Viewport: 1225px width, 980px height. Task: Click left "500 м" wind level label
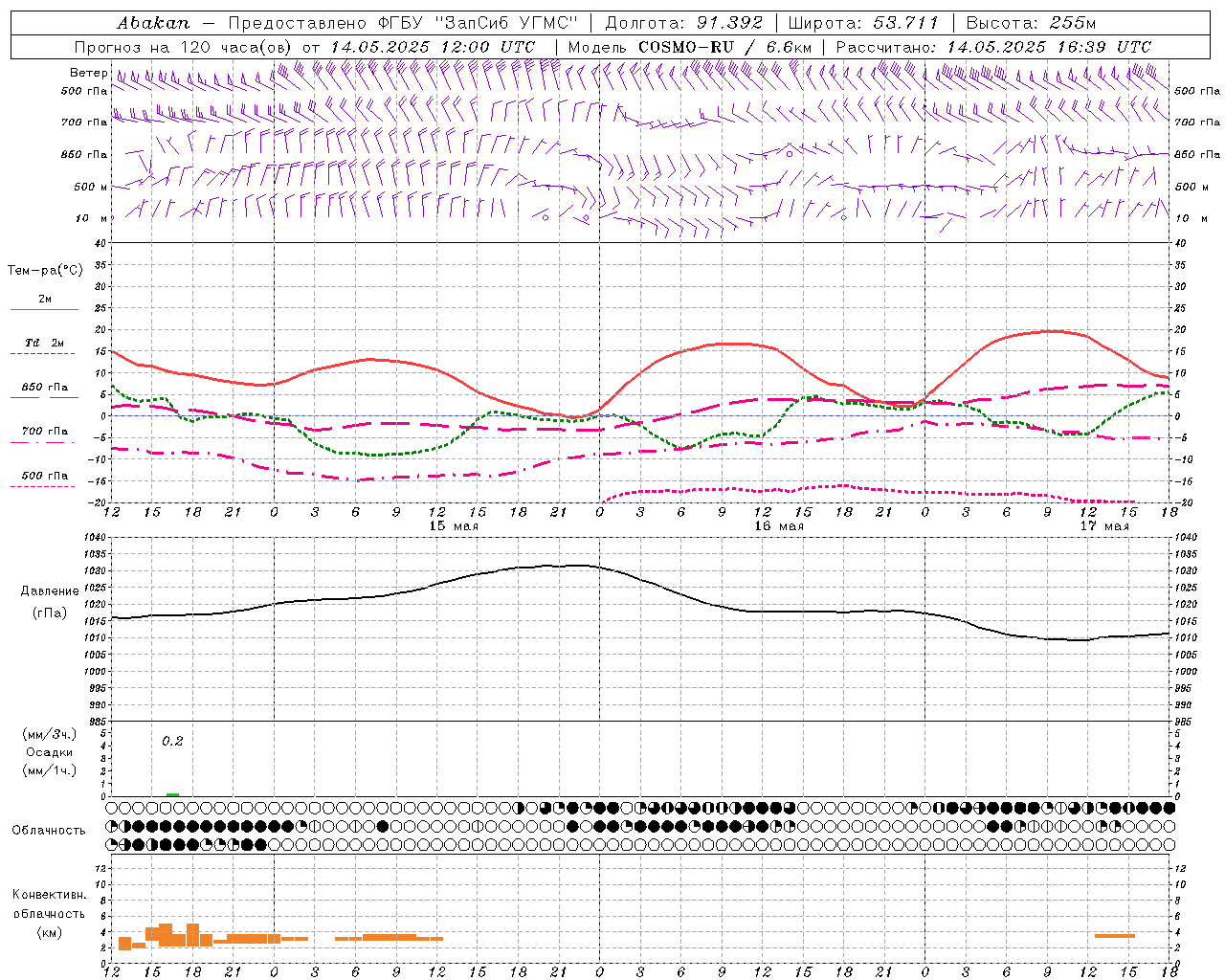click(91, 187)
